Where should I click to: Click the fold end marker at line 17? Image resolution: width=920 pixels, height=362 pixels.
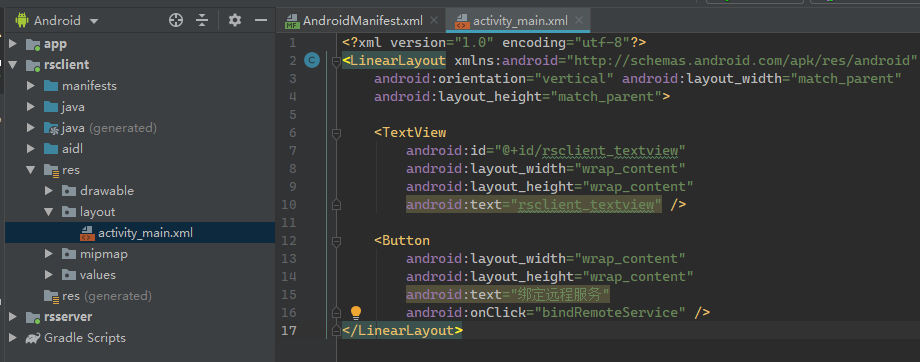point(336,330)
